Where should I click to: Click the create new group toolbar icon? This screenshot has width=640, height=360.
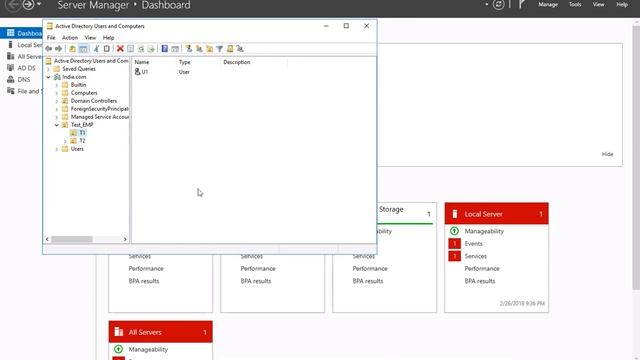tap(199, 49)
